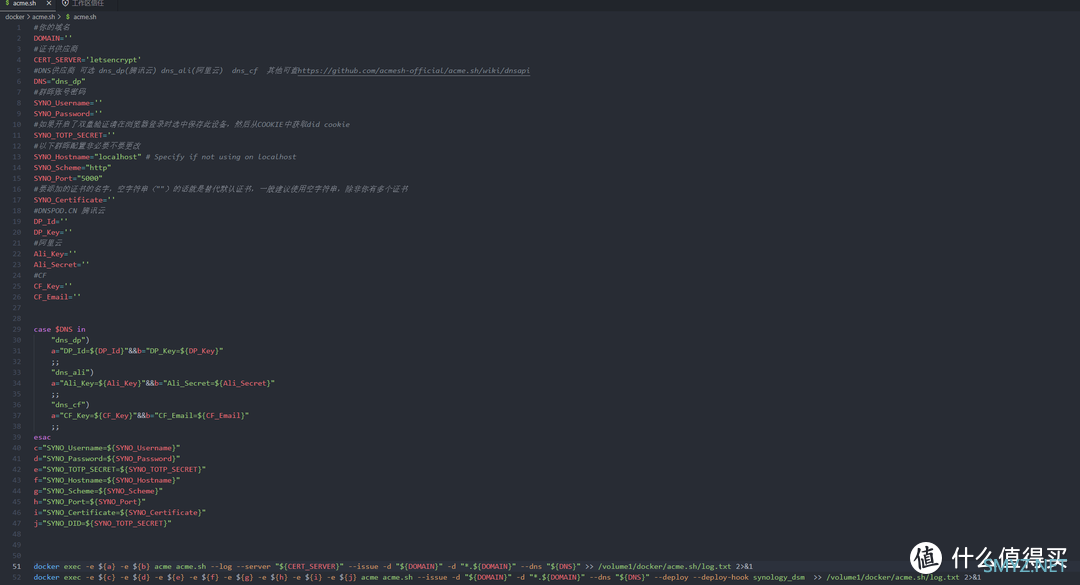Click the 'case $DNS in' statement
Viewport: 1080px width, 585px height.
point(59,329)
